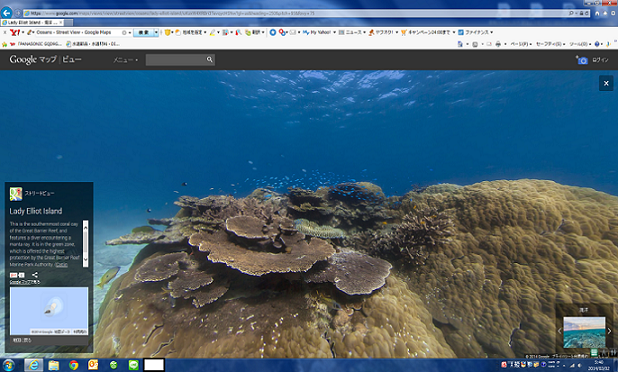Open the reef thumbnail preview at bottom right
The width and height of the screenshot is (618, 372).
click(x=584, y=332)
